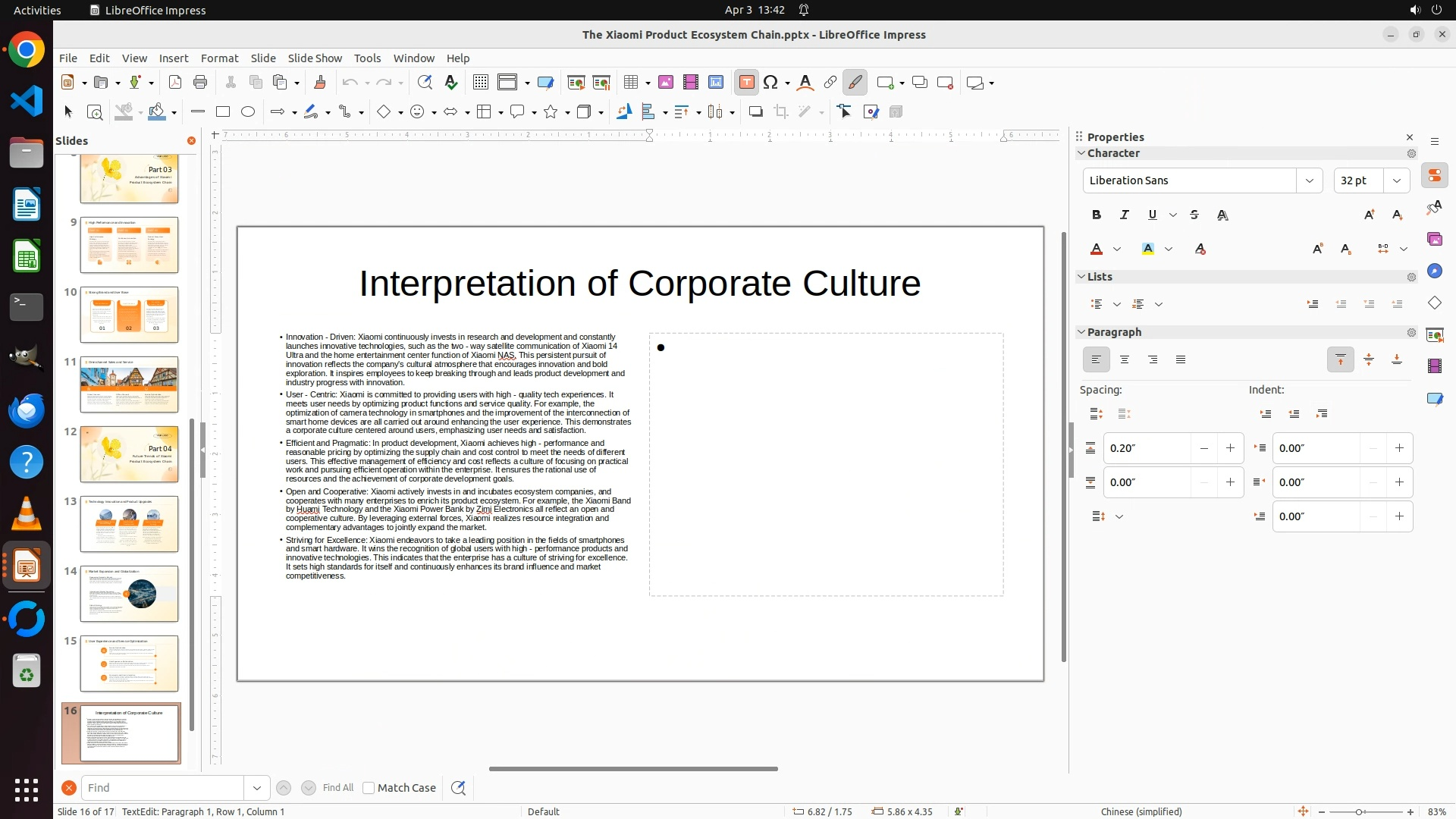This screenshot has width=1456, height=819.
Task: Collapse the Paragraph section
Action: coord(1081,332)
